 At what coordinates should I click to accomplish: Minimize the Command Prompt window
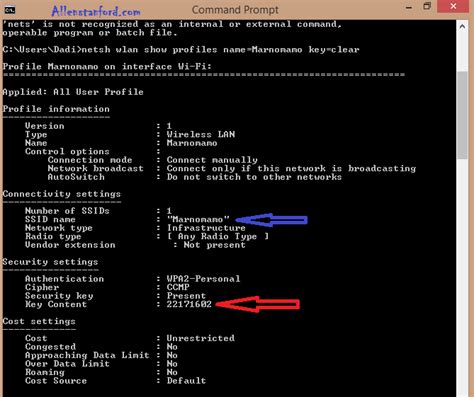coord(409,7)
